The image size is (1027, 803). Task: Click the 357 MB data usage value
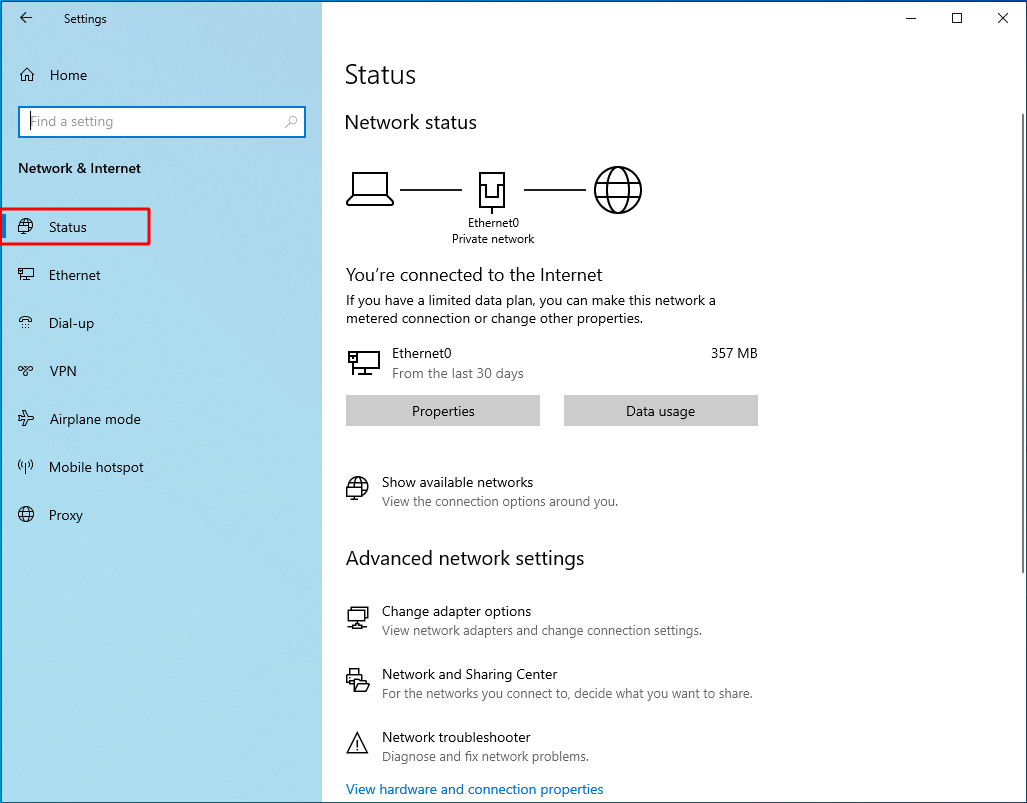click(x=734, y=353)
